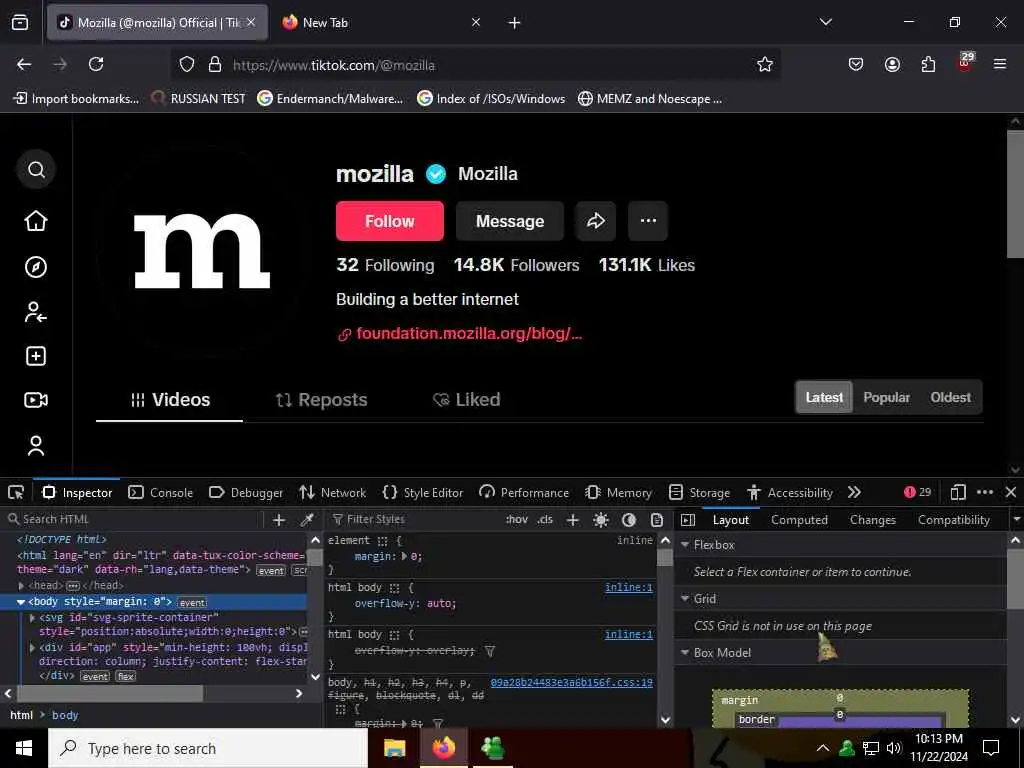
Task: Open the Extensions puzzle icon
Action: coord(928,64)
